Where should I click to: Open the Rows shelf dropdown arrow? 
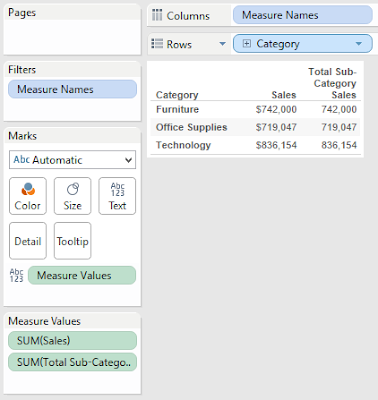pos(222,44)
